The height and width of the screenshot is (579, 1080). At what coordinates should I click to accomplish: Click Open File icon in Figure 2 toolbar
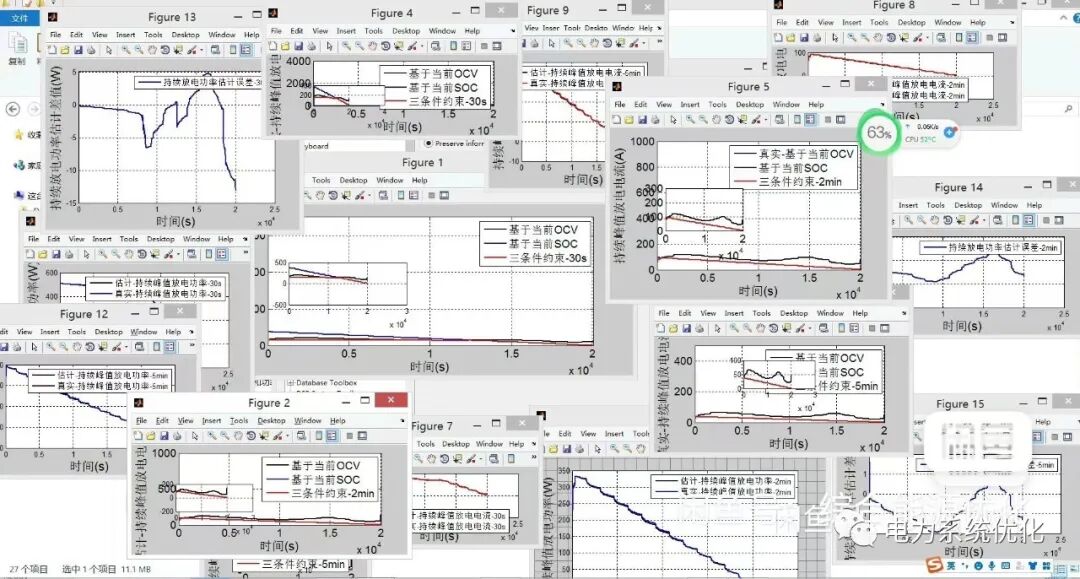152,436
